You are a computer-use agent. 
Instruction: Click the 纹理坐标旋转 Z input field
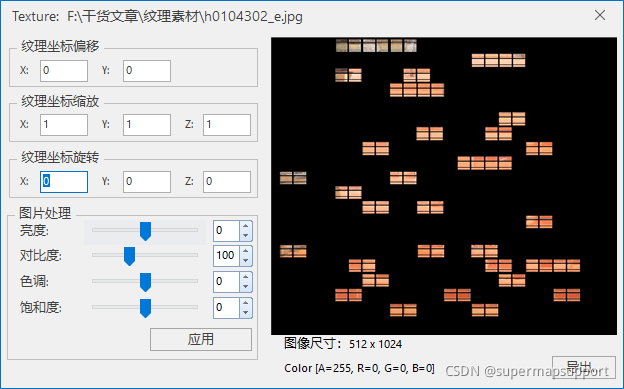click(x=227, y=182)
